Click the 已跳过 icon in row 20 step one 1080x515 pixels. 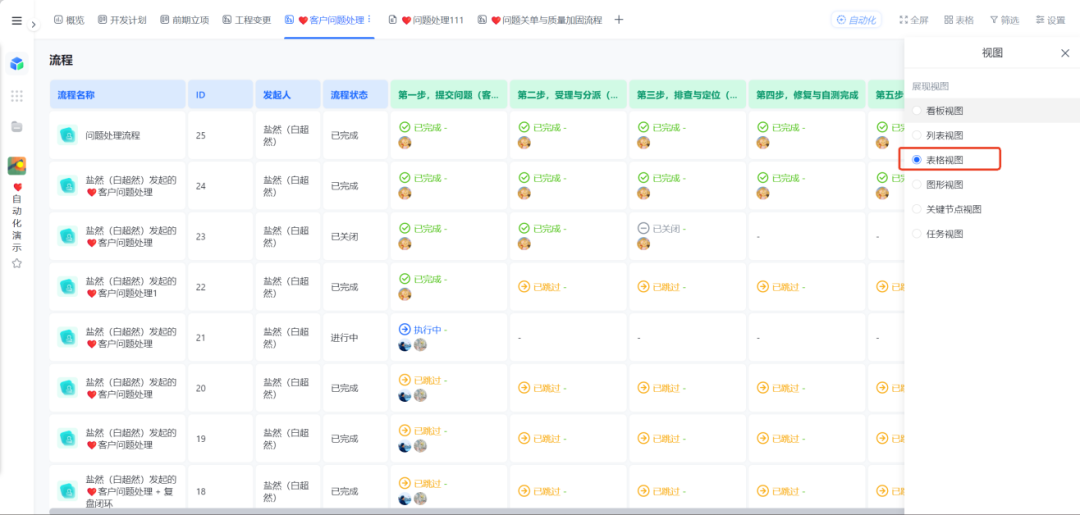[x=404, y=380]
